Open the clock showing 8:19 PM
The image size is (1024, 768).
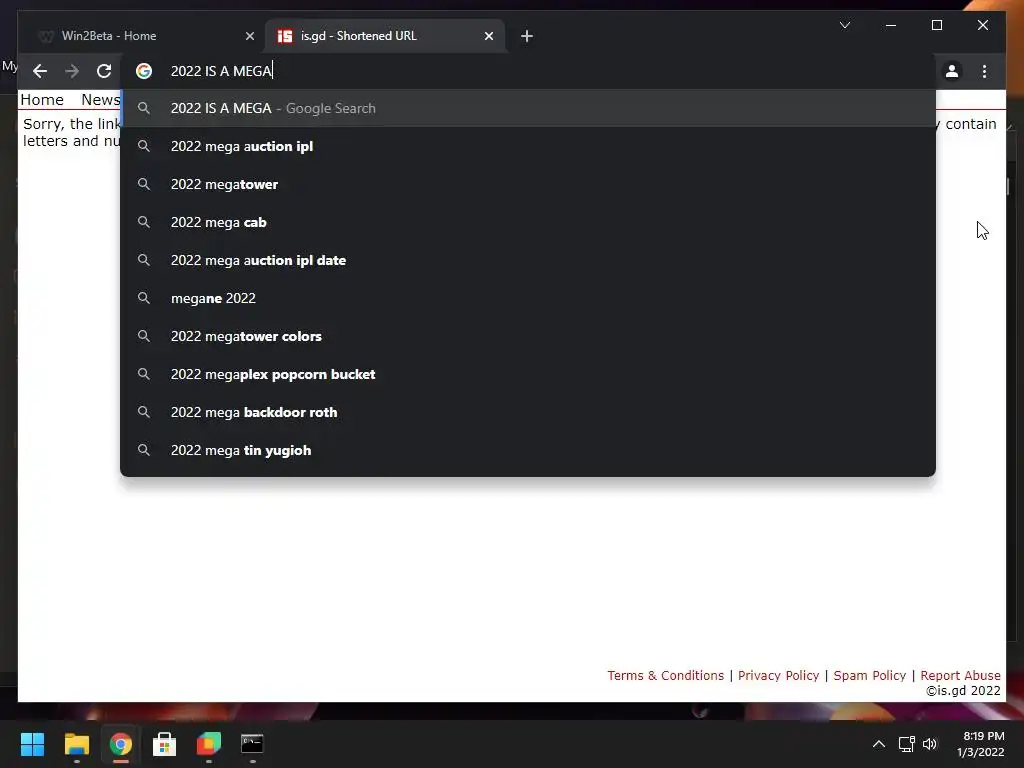[980, 744]
